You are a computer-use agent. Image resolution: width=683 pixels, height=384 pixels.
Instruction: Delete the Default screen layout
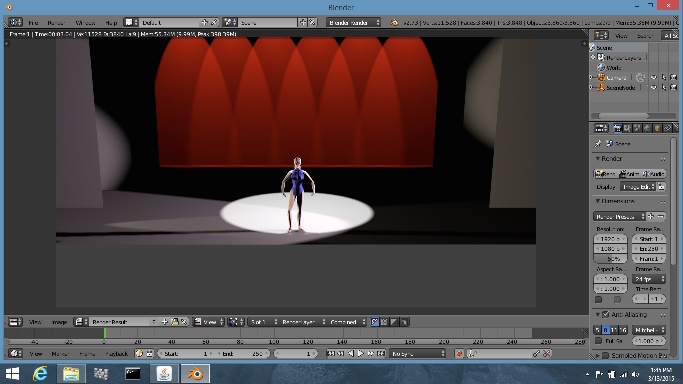(x=214, y=22)
